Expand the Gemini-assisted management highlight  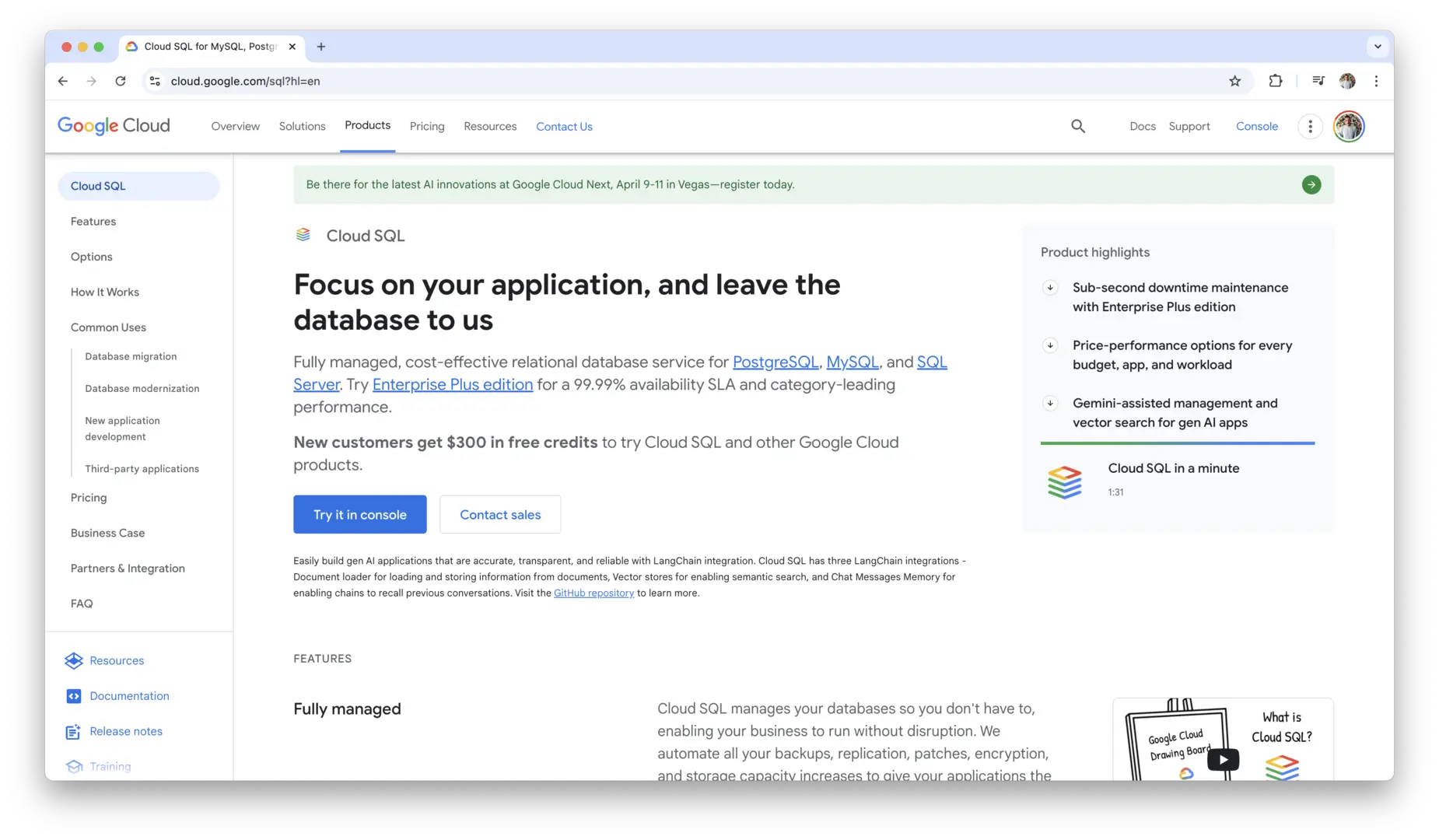[1050, 403]
